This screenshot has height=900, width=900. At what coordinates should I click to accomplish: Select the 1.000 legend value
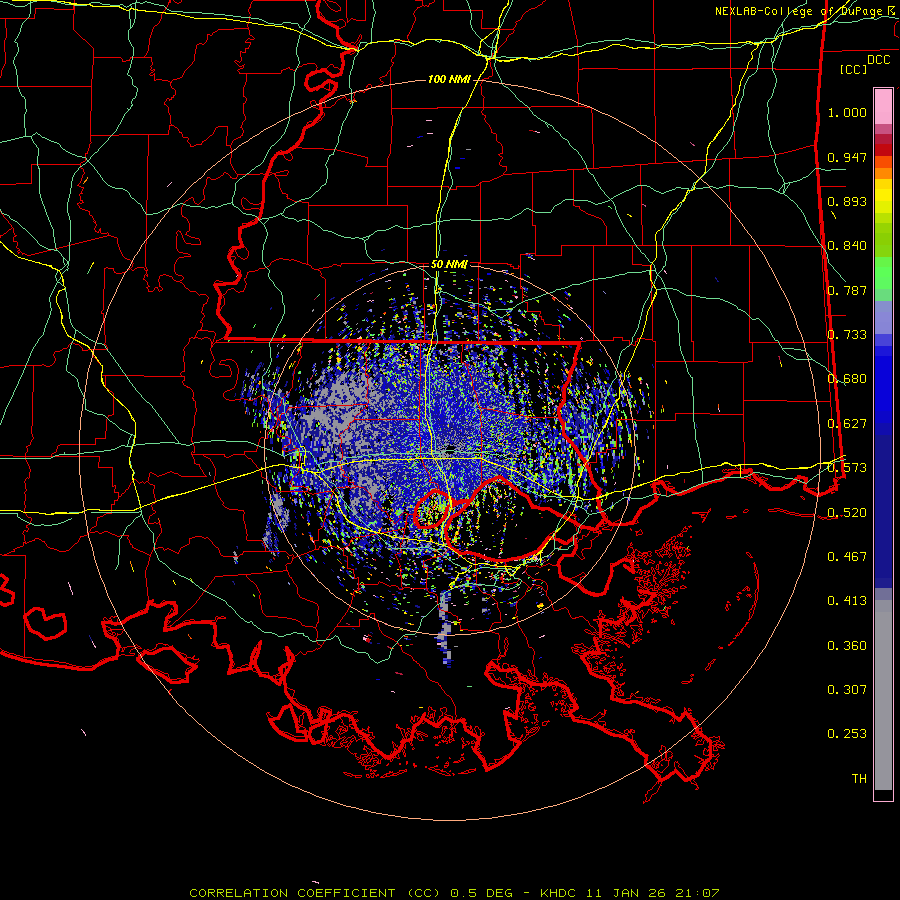point(847,112)
